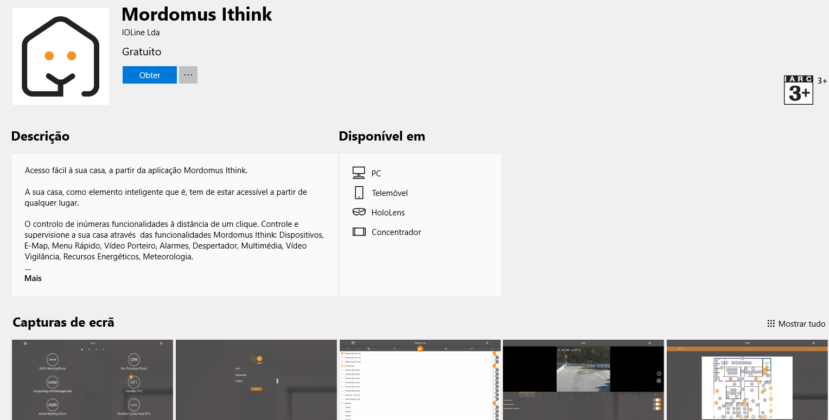The height and width of the screenshot is (420, 829).
Task: Click the Disponível em heading
Action: (382, 136)
